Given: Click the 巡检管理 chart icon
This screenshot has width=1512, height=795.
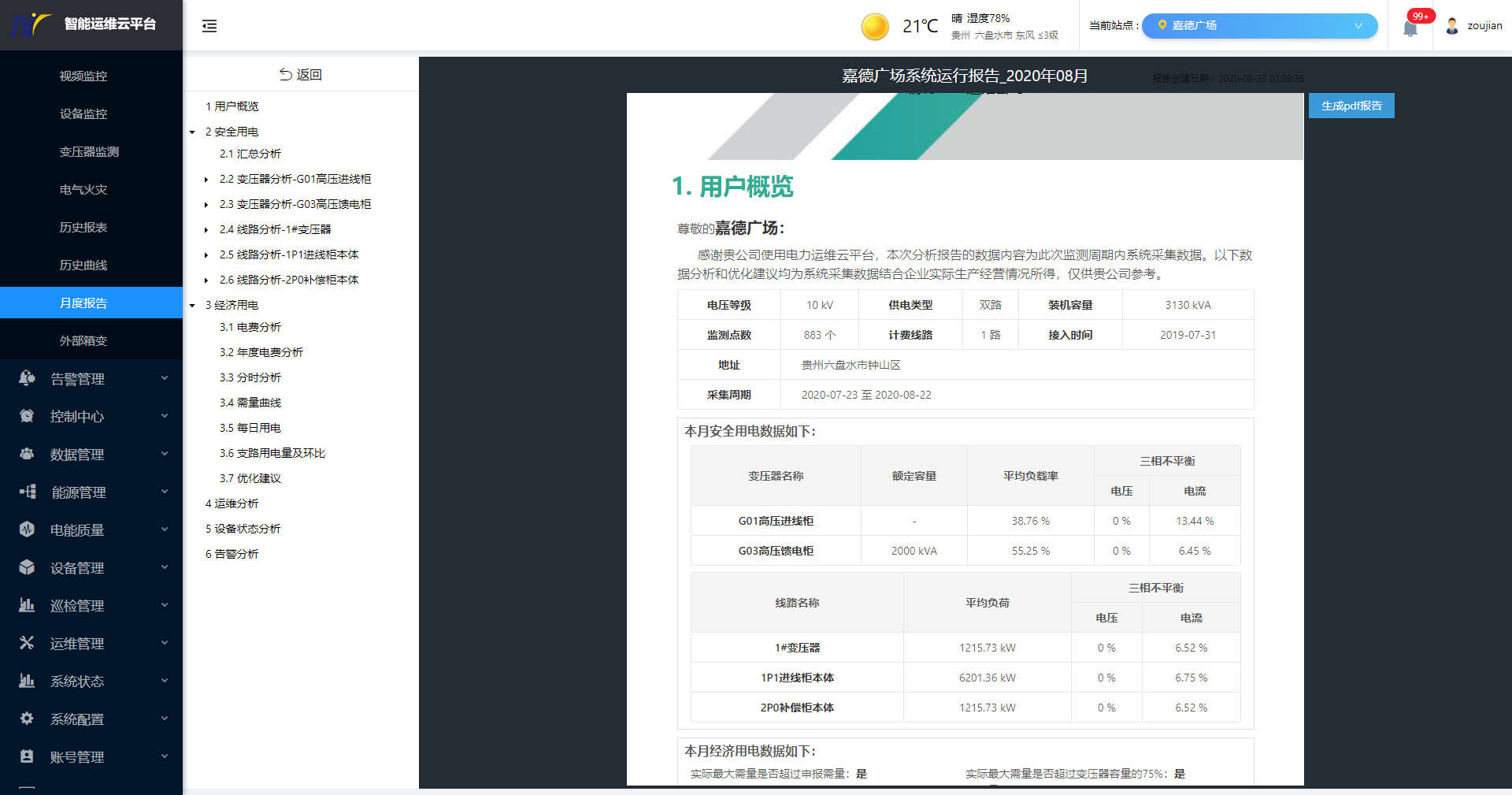Looking at the screenshot, I should pos(27,605).
